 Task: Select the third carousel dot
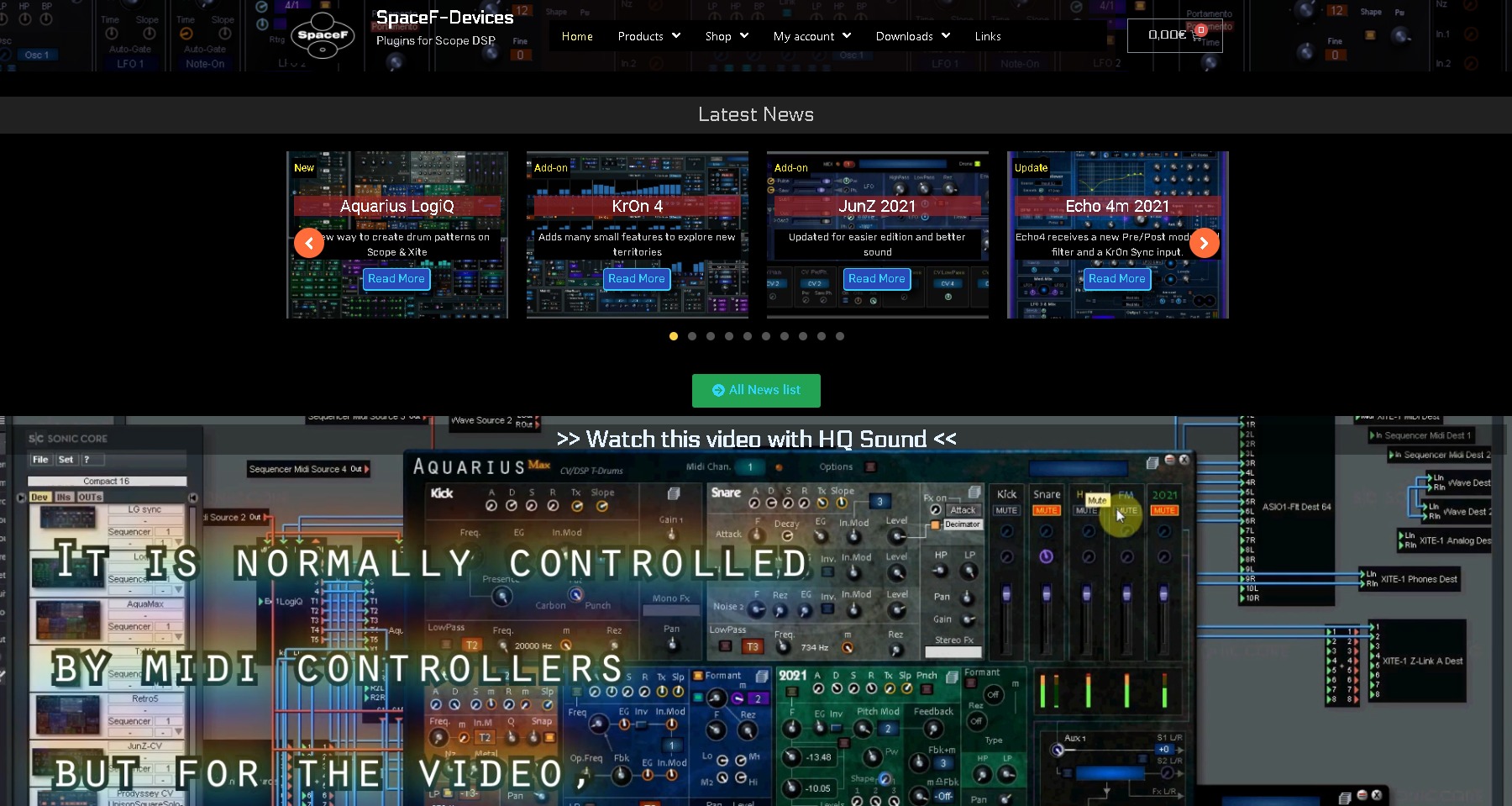point(711,336)
